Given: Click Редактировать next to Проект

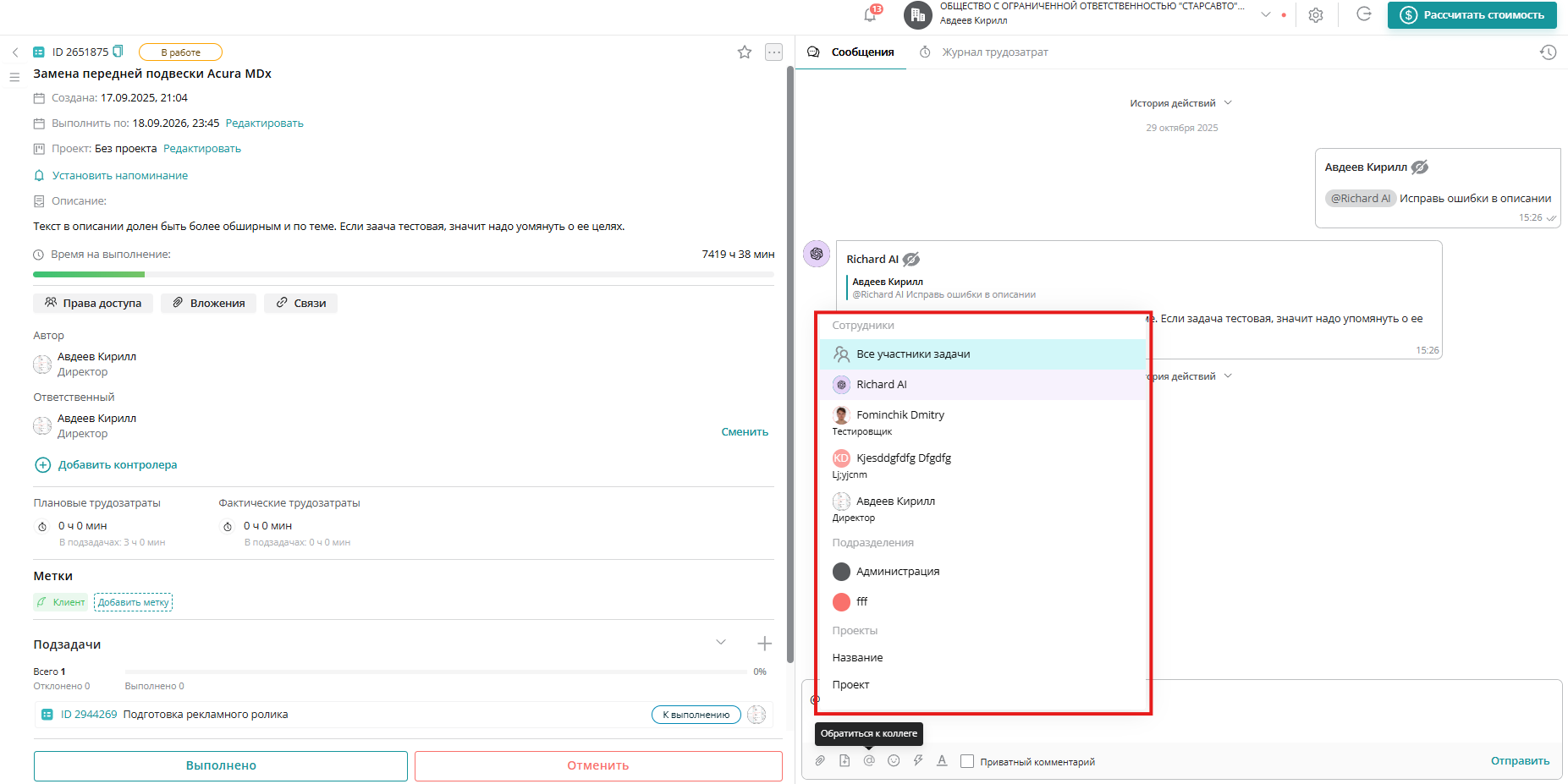Looking at the screenshot, I should click(202, 149).
